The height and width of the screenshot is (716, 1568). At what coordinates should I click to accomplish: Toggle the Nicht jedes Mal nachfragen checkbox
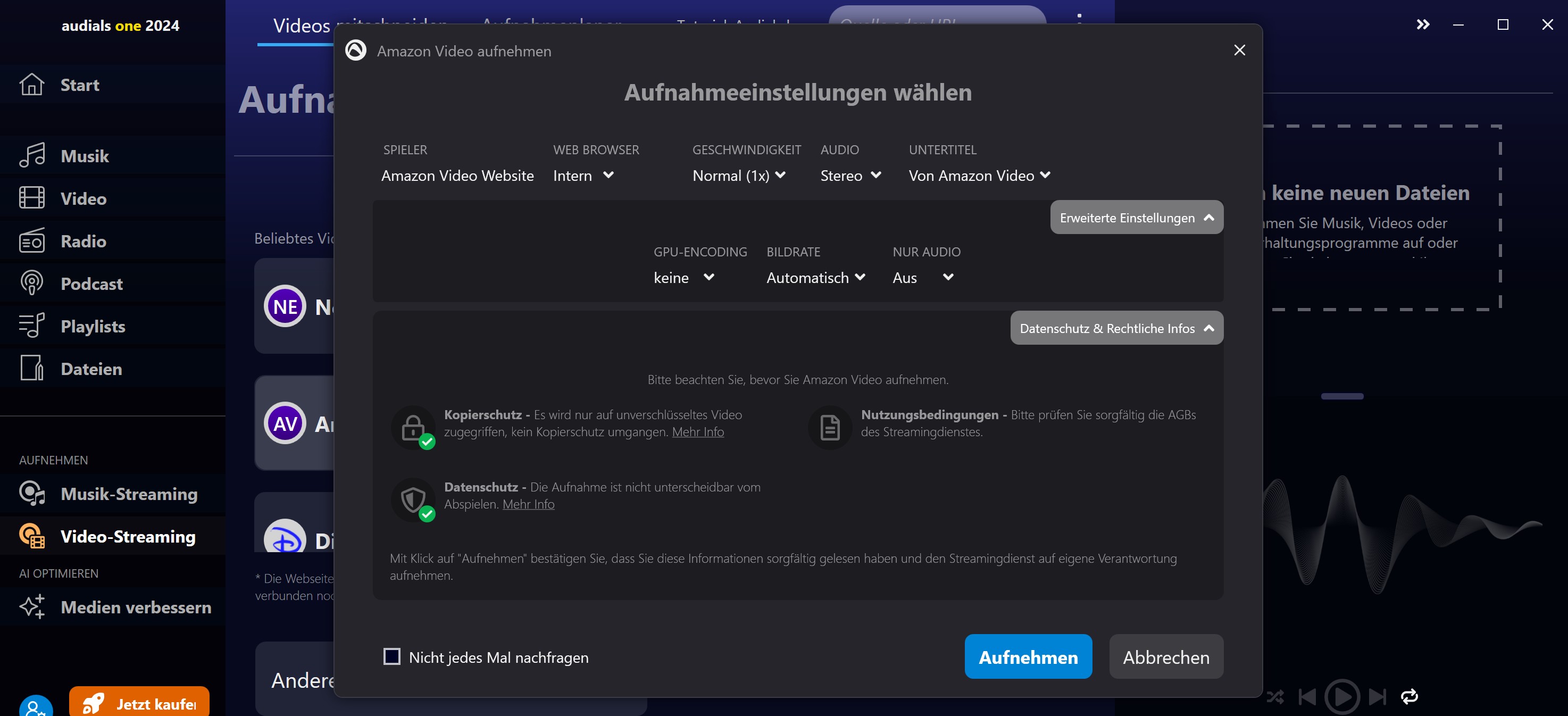392,657
